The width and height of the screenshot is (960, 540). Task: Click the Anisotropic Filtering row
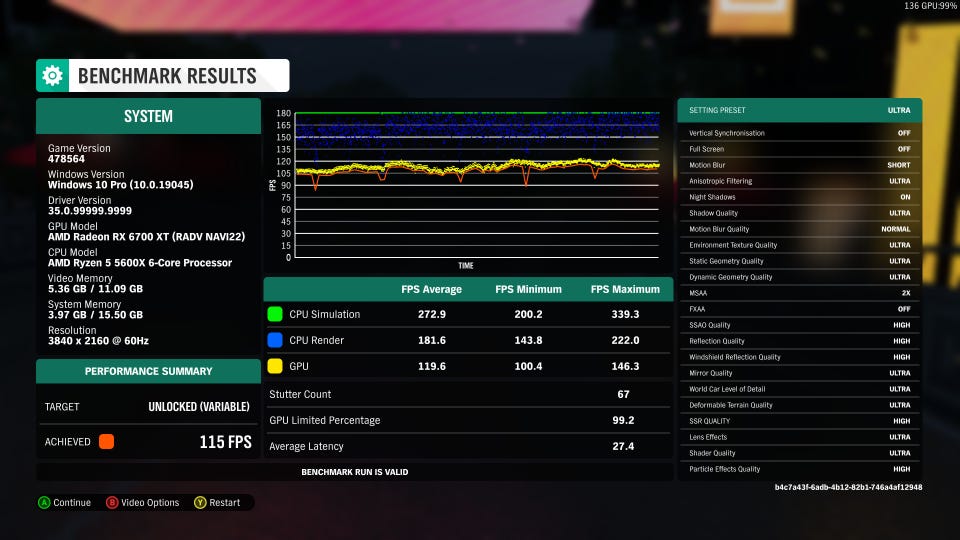pyautogui.click(x=800, y=181)
